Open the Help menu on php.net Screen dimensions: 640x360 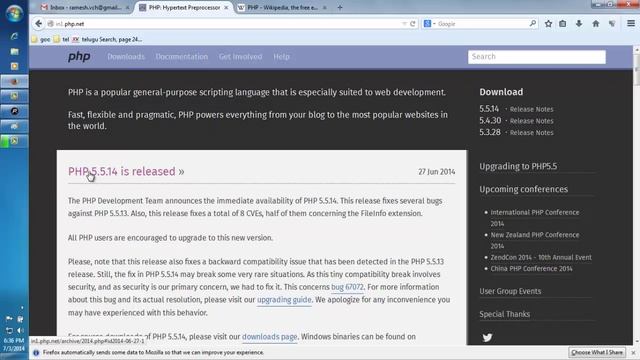point(281,57)
